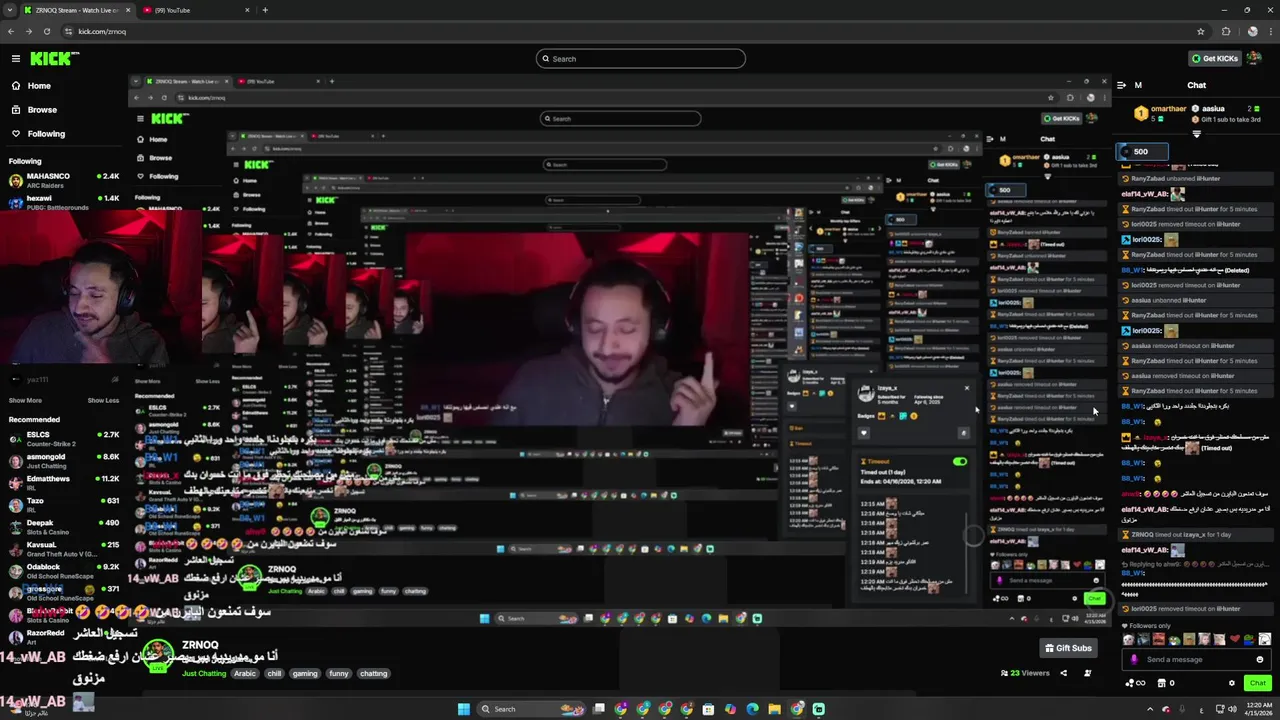1280x720 pixels.
Task: Open channel points icon beside infinity symbol
Action: [1130, 683]
